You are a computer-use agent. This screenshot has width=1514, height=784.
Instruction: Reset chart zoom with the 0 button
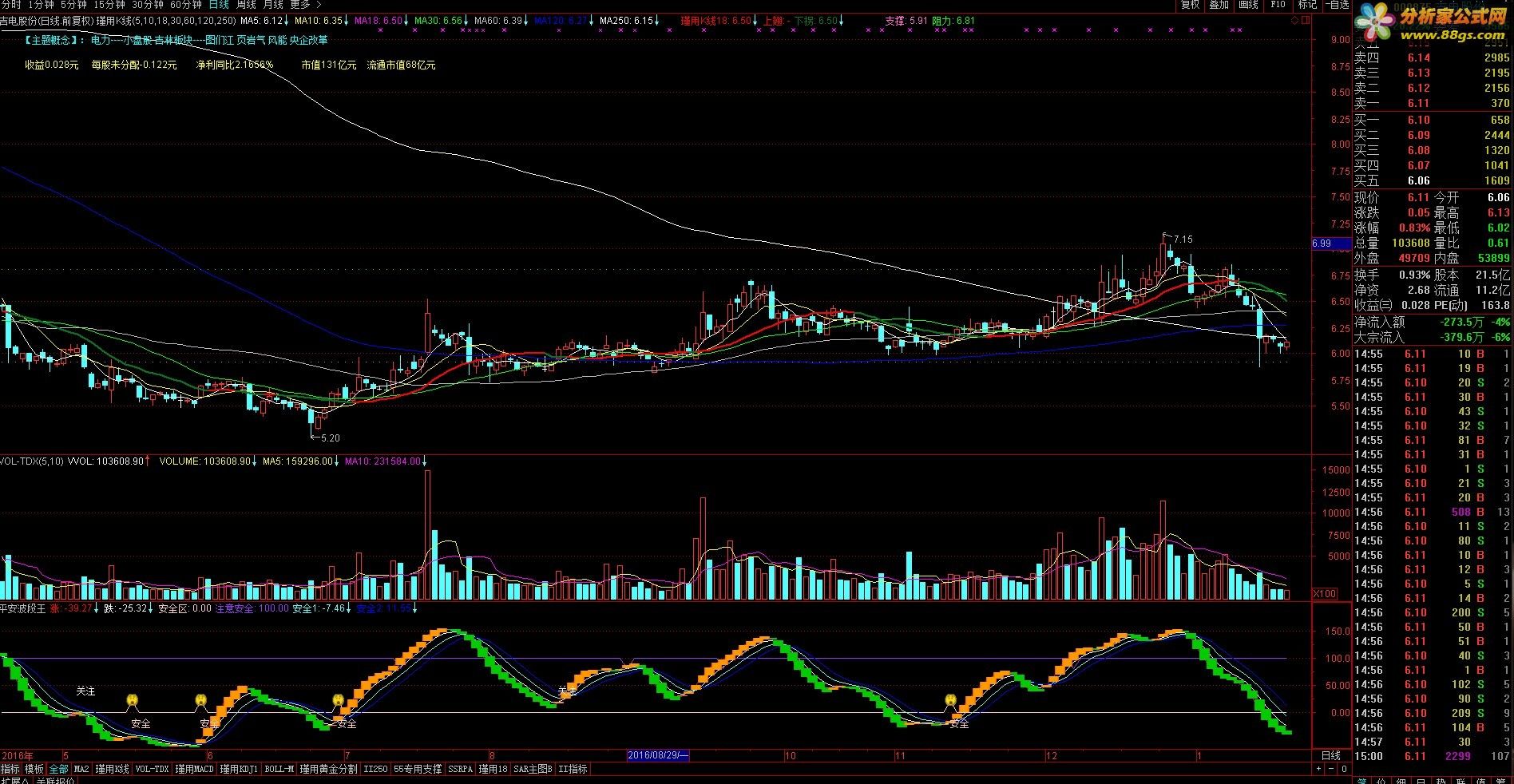1345,769
